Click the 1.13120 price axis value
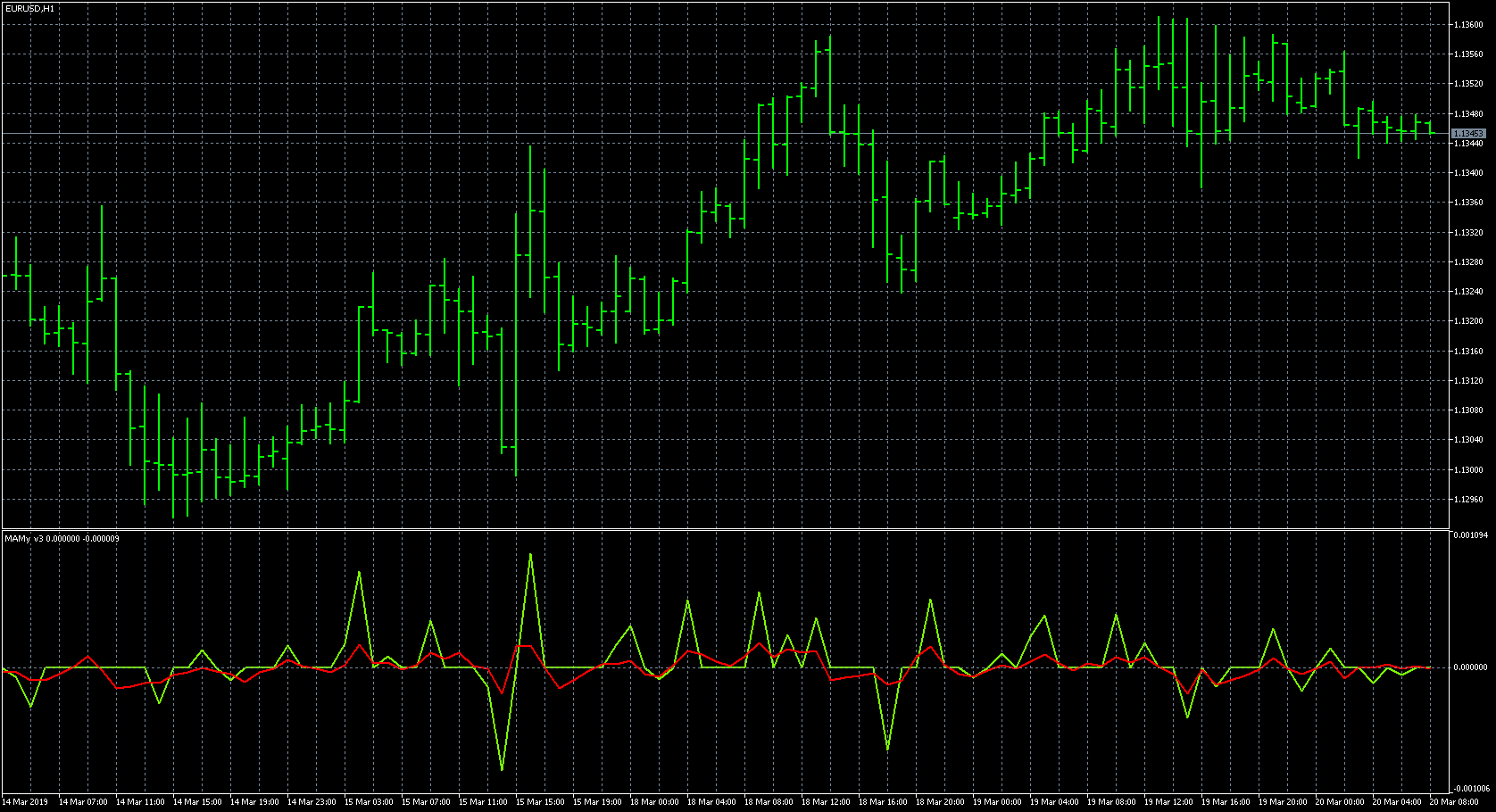The width and height of the screenshot is (1496, 812). [x=1468, y=381]
